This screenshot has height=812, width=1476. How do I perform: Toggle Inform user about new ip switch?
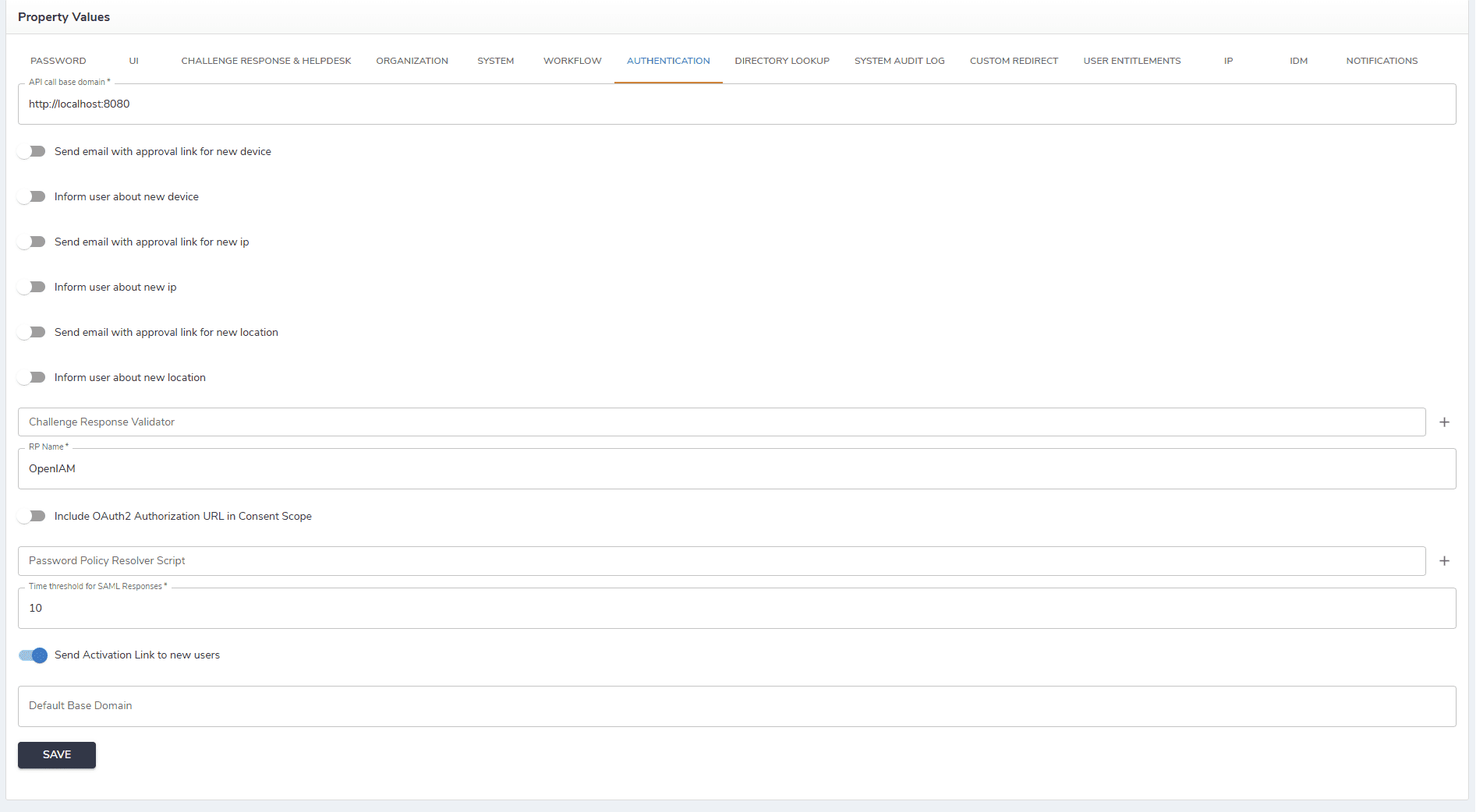[x=32, y=288]
